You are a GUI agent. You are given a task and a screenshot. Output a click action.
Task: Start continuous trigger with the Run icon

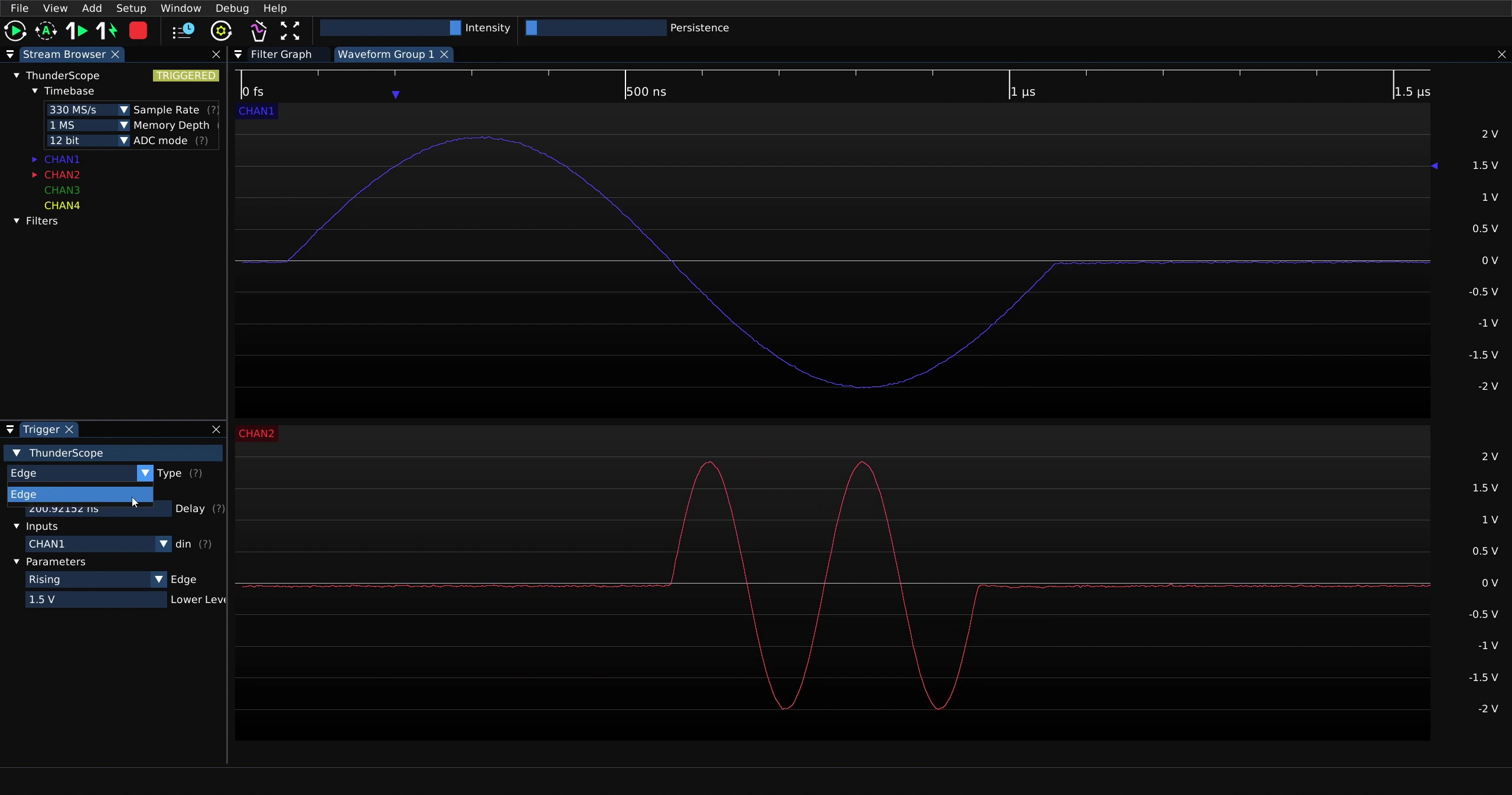coord(15,31)
